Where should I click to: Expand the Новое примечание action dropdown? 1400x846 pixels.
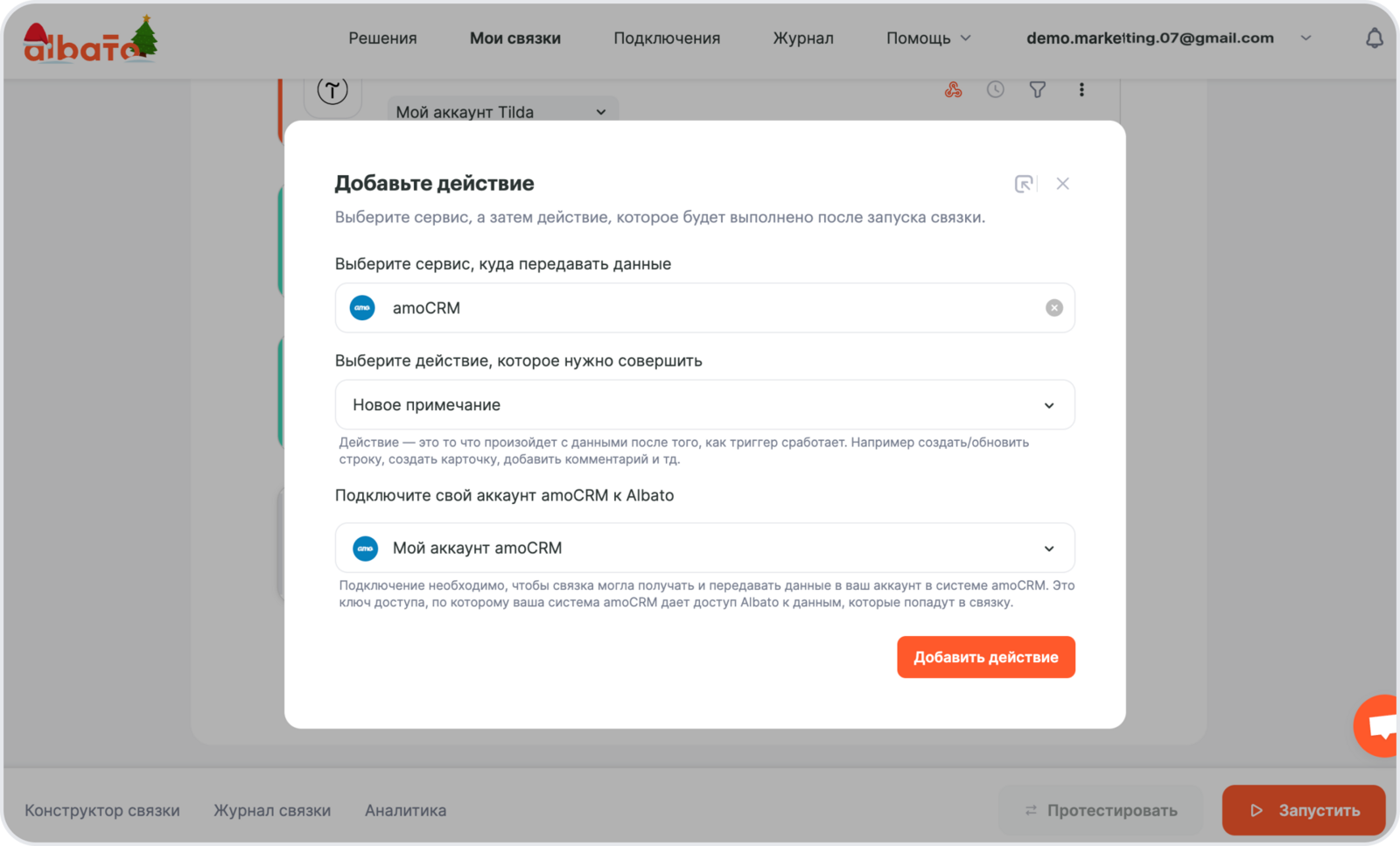[x=1048, y=405]
